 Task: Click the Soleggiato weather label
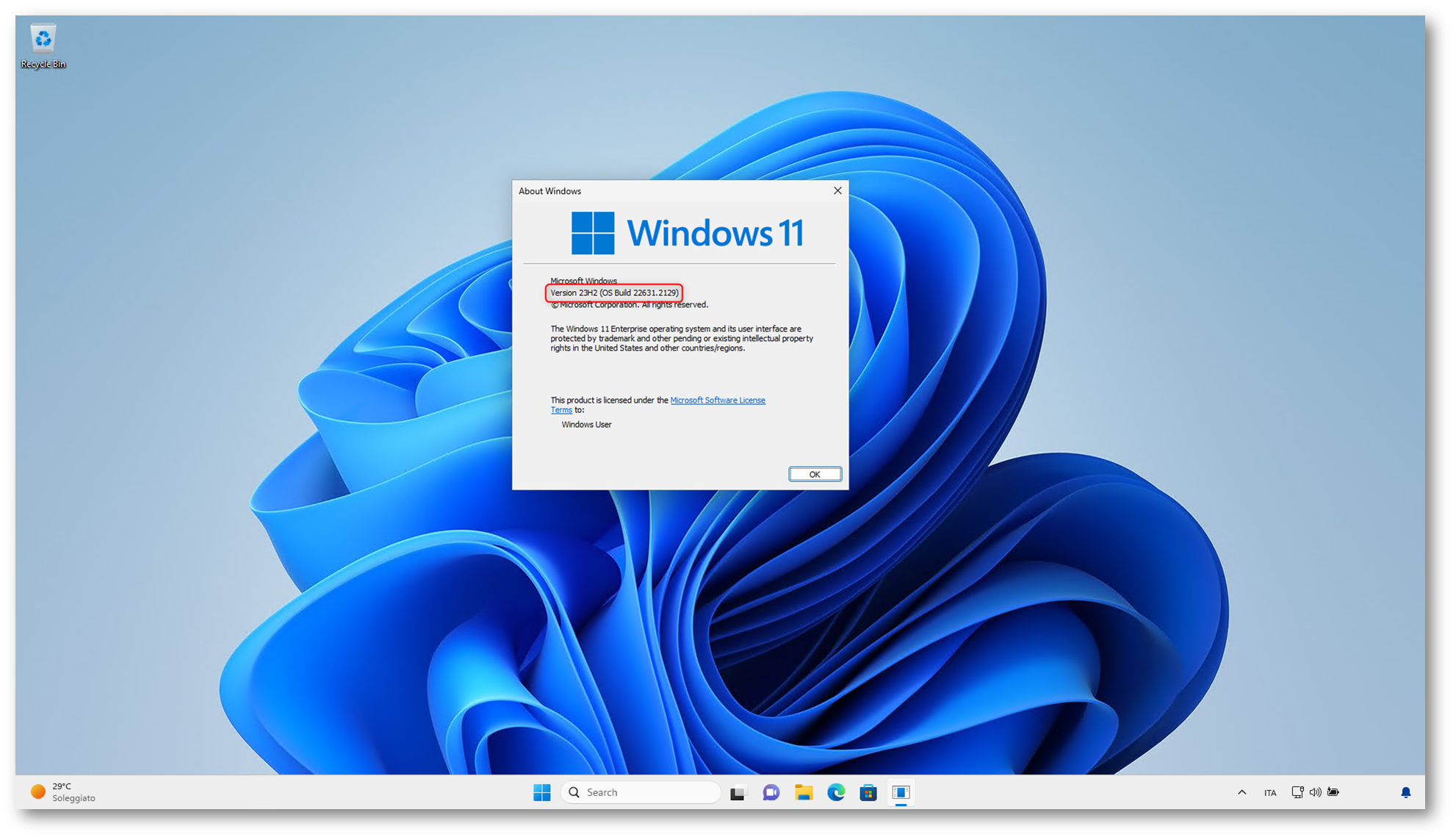pos(73,798)
